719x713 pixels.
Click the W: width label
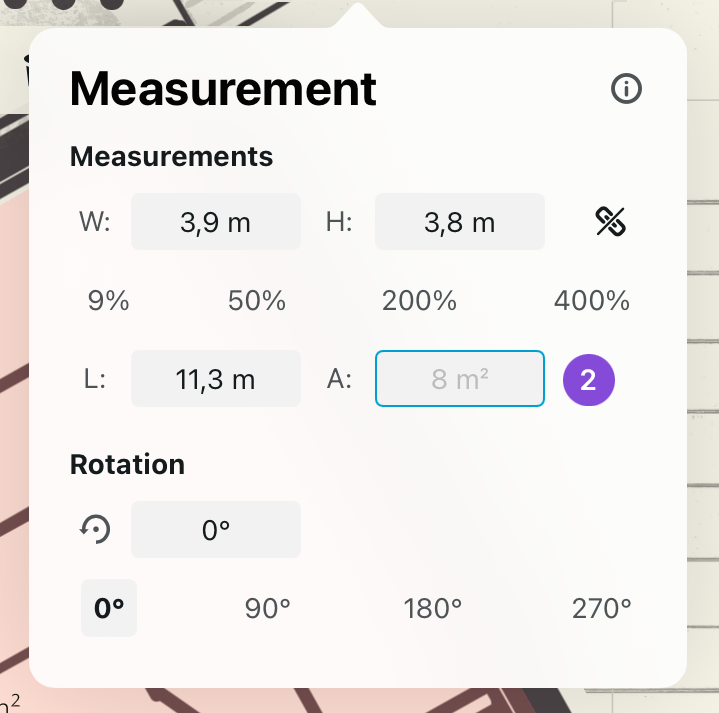tap(95, 222)
